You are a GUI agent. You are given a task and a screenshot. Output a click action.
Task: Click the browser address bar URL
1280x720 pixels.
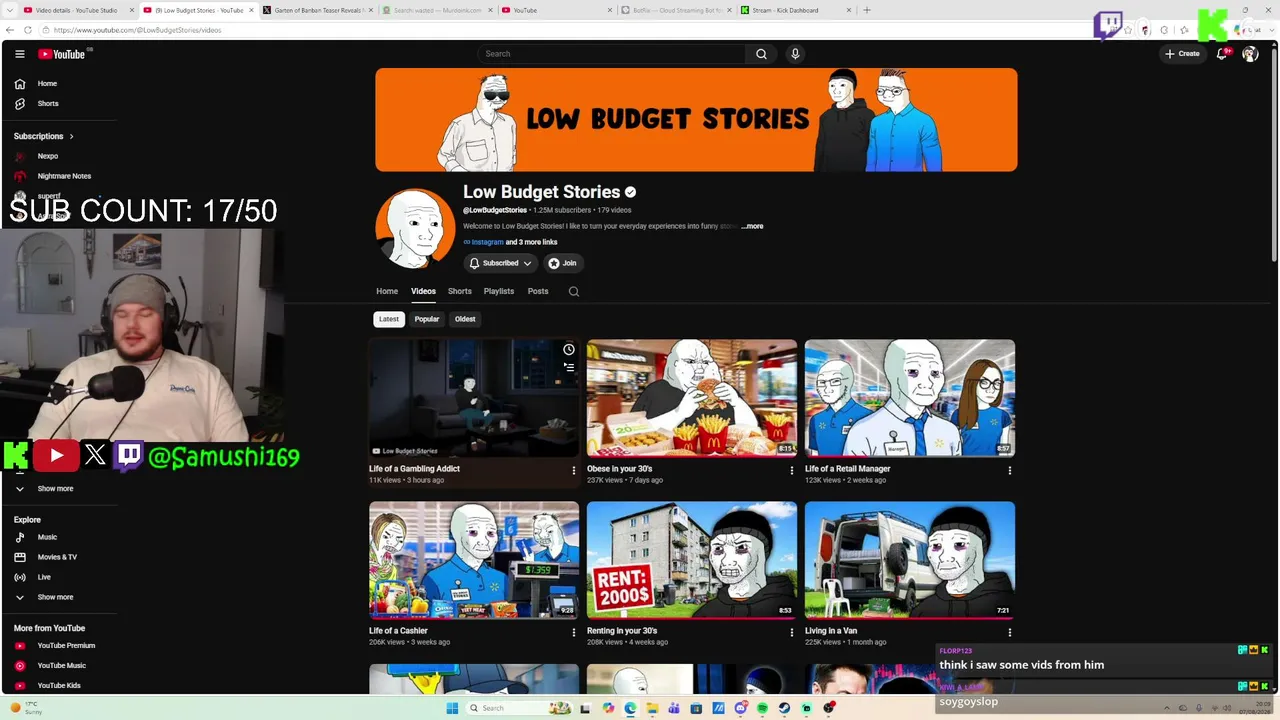138,30
